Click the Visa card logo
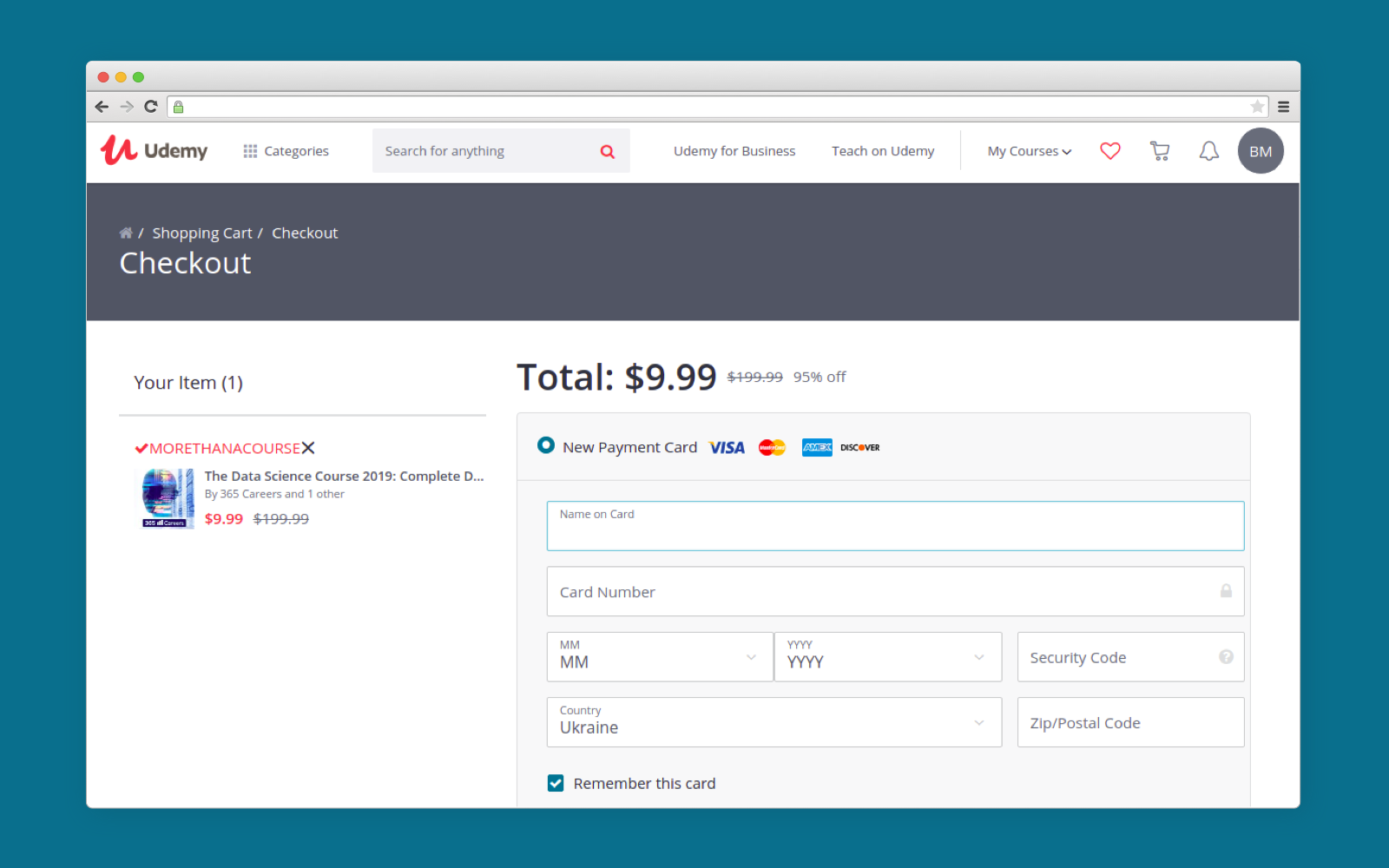 [x=727, y=448]
